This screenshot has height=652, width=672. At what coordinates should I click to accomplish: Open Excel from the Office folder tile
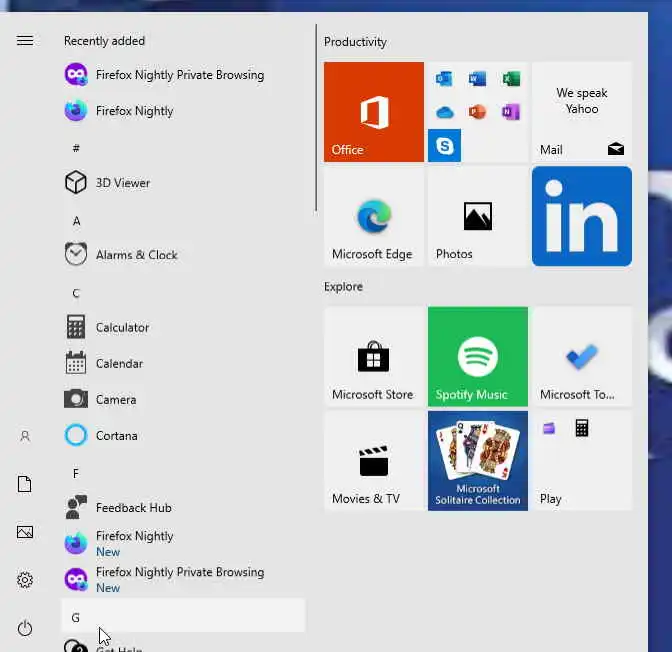(x=511, y=79)
